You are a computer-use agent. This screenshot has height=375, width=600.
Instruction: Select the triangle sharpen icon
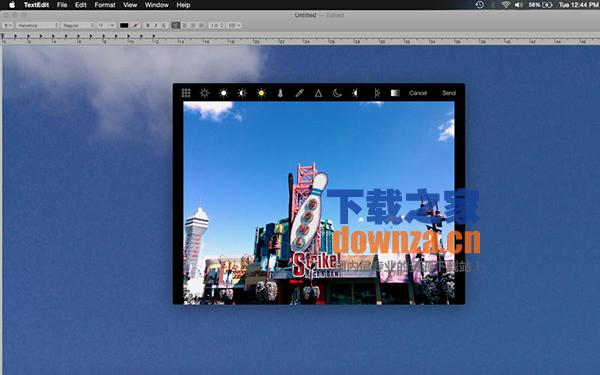point(318,93)
